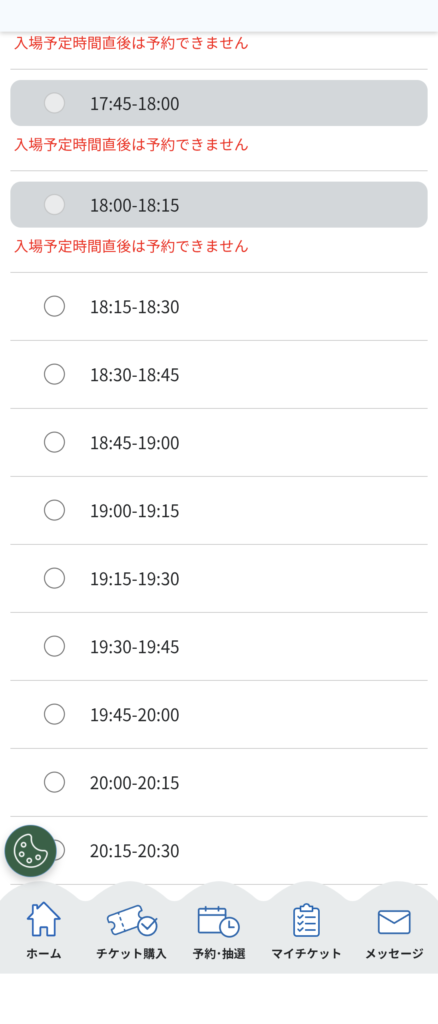
Task: Open the green cookie settings button
Action: coord(31,850)
